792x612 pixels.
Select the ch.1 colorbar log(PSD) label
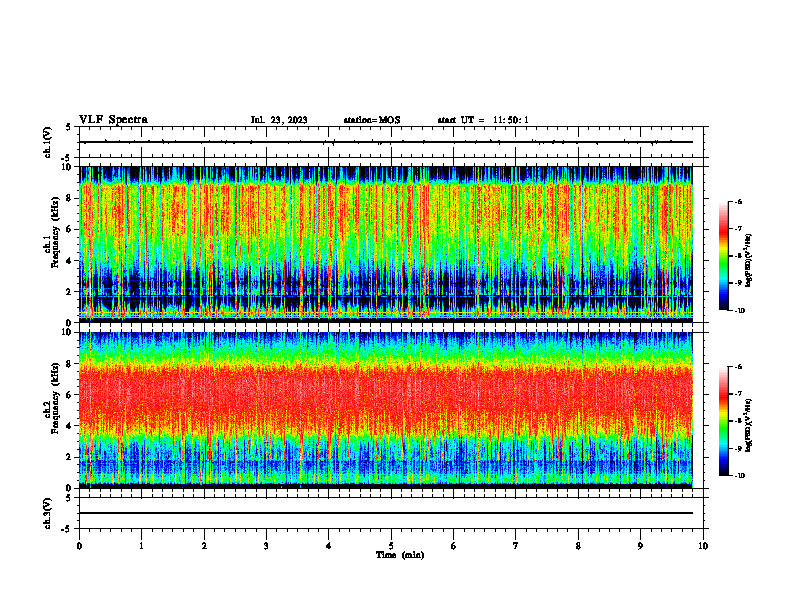(x=749, y=261)
